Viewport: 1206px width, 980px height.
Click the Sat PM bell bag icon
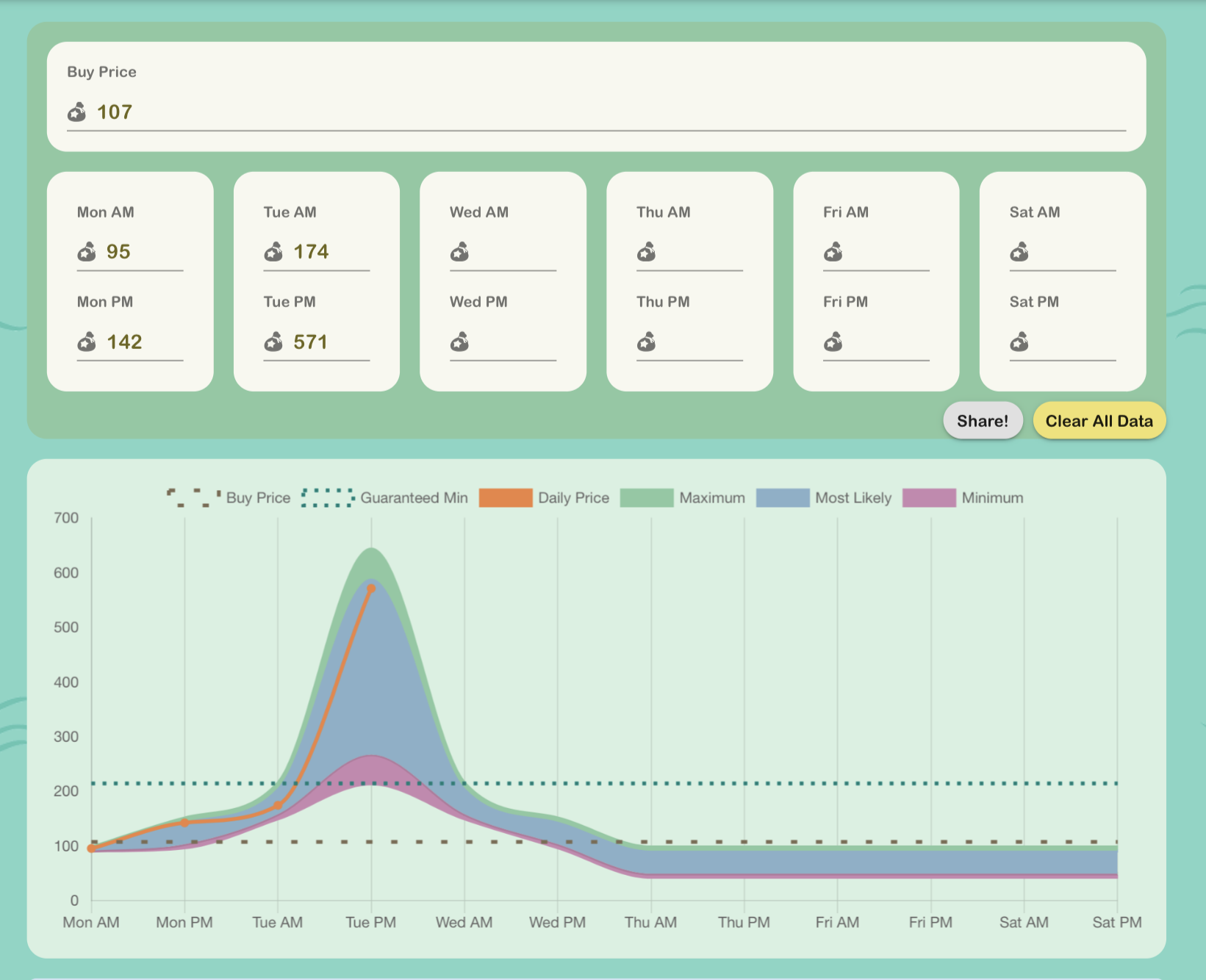(x=1019, y=342)
